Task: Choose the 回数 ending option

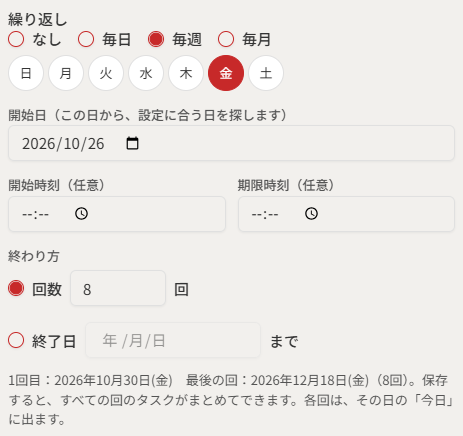Action: [16, 288]
